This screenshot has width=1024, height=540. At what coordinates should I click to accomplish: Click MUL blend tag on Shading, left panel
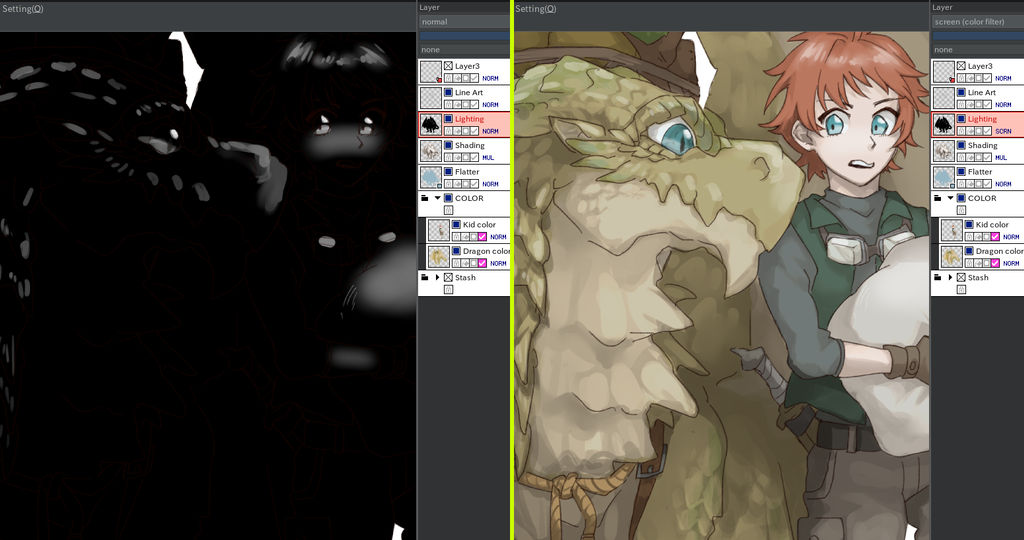(488, 157)
